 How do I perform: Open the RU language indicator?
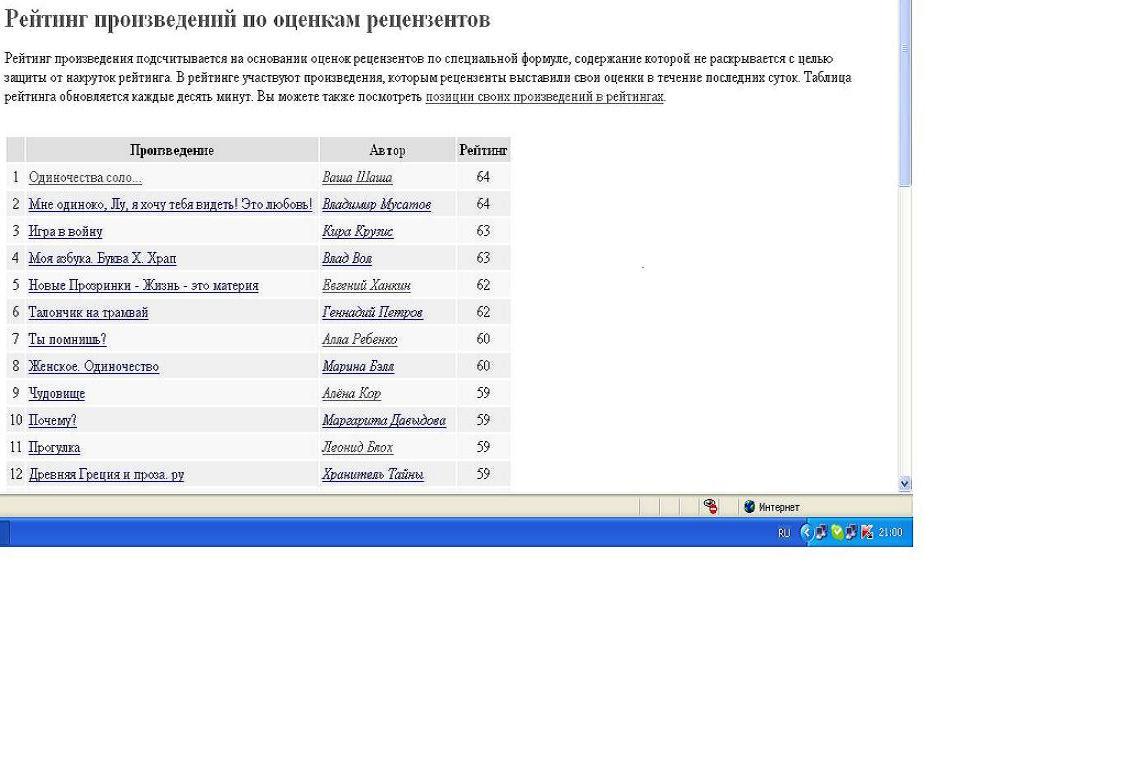tap(784, 533)
